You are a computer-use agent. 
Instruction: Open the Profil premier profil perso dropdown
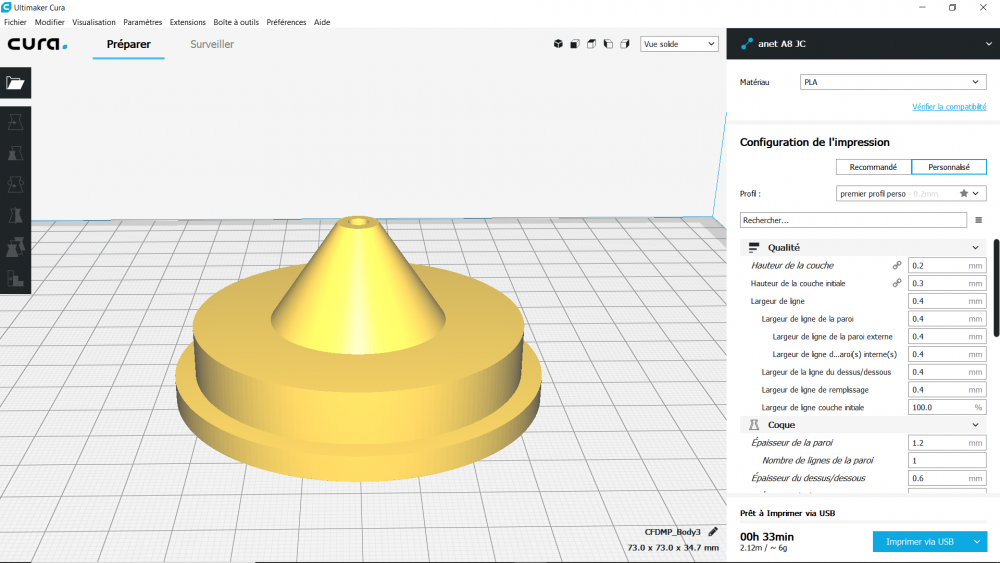pos(911,193)
